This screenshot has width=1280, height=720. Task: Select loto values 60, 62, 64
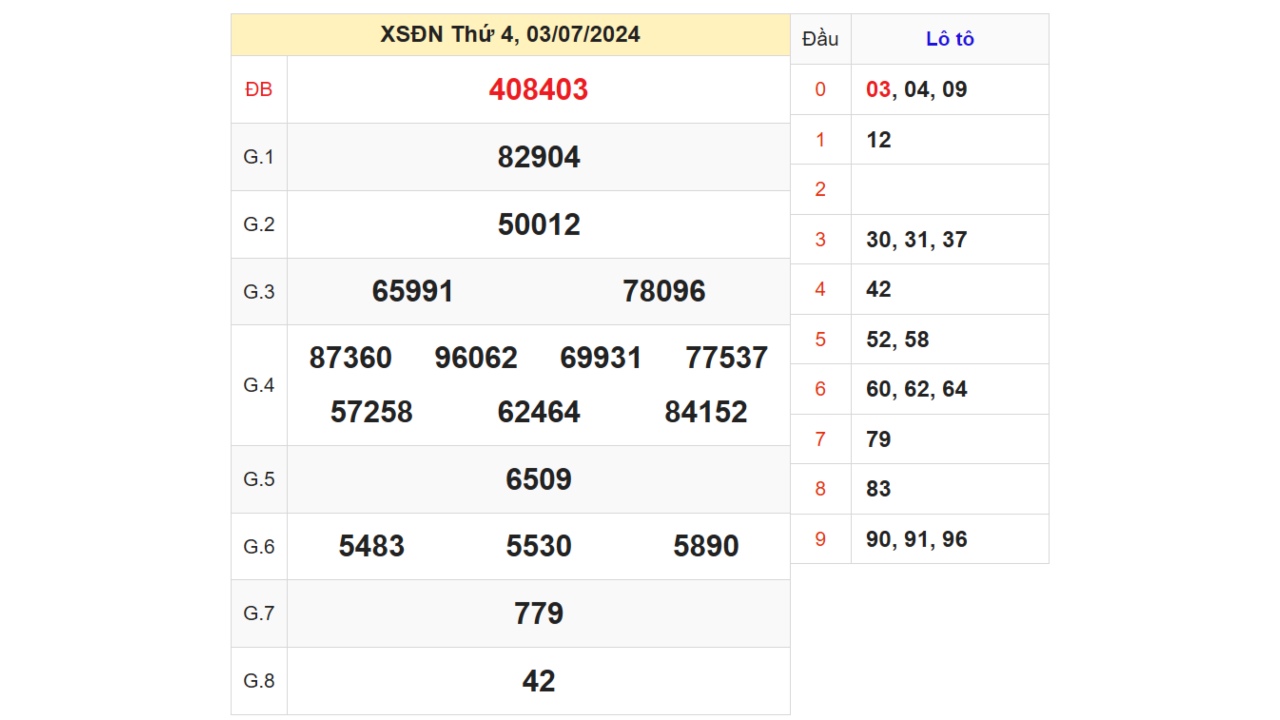pos(917,390)
